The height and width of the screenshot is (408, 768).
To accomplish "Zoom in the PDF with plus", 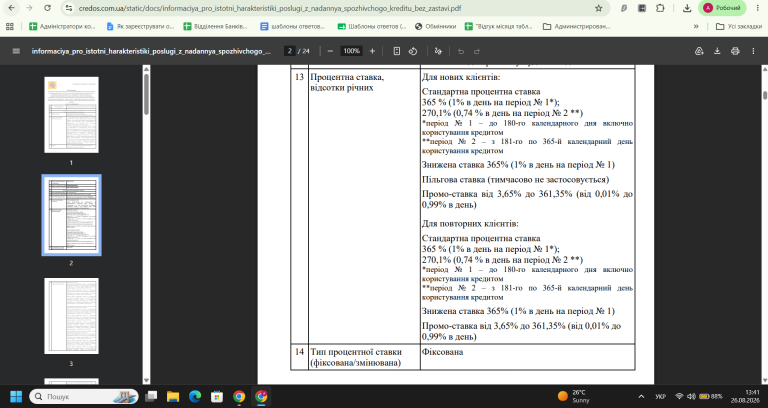I will [372, 51].
